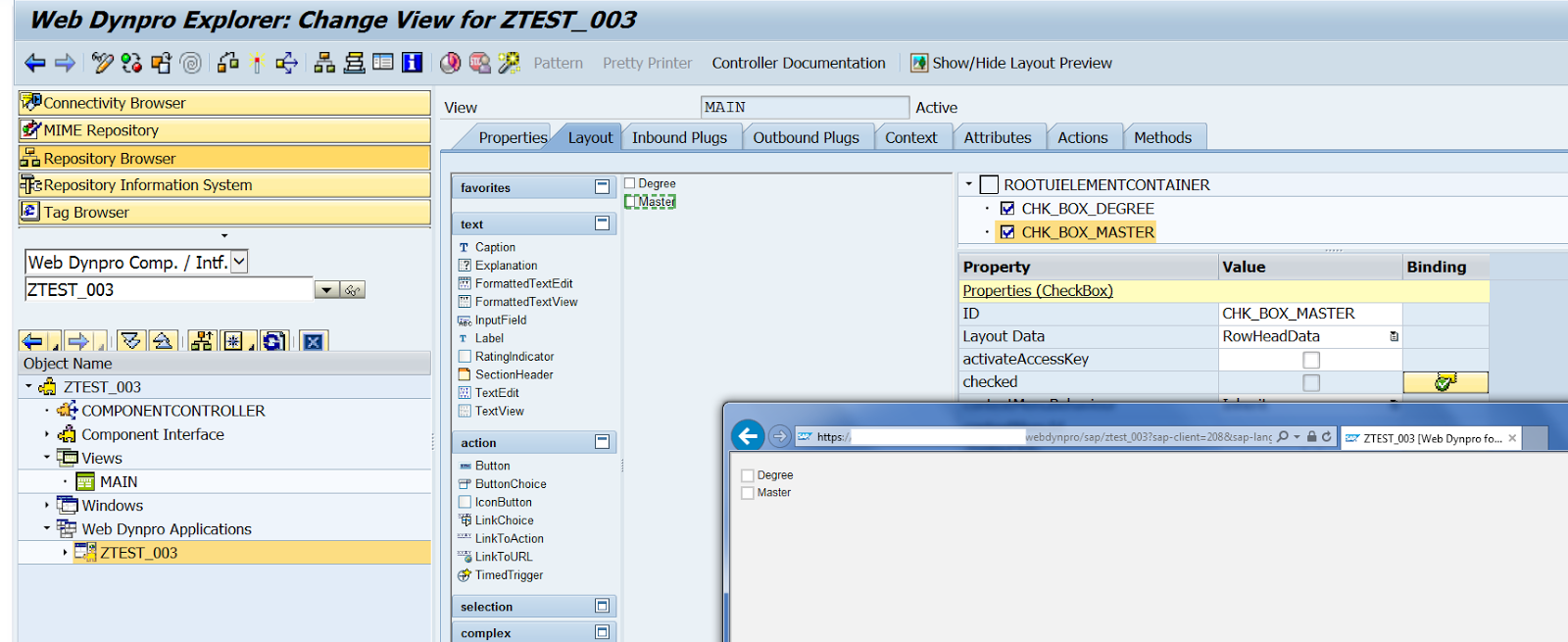The height and width of the screenshot is (642, 1568).
Task: Click the blue back arrow in main toolbar
Action: click(35, 64)
